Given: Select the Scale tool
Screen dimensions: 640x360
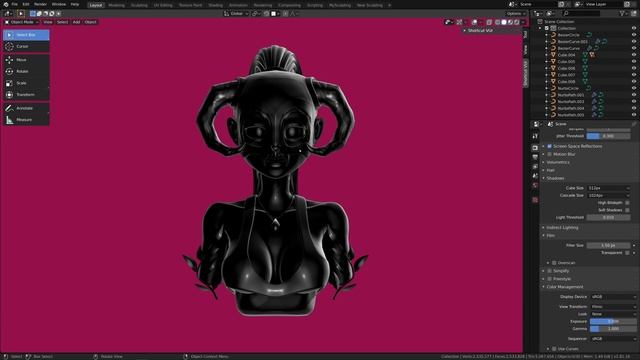Looking at the screenshot, I should [x=26, y=83].
